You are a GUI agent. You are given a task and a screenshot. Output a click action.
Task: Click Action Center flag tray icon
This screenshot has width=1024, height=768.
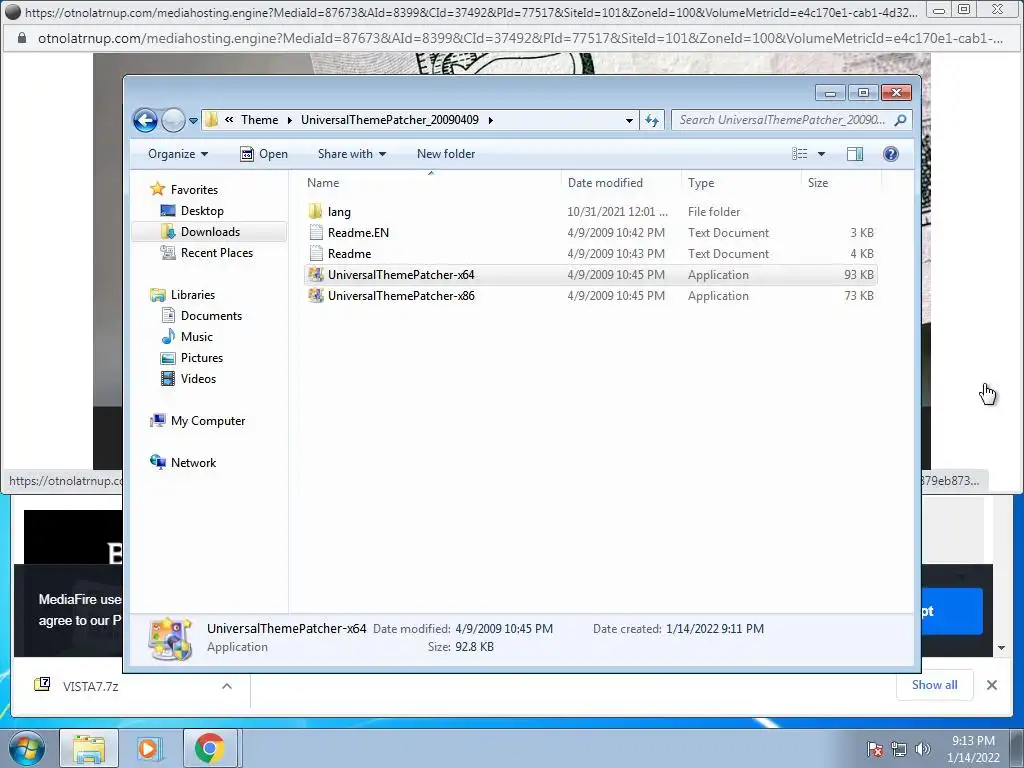875,749
